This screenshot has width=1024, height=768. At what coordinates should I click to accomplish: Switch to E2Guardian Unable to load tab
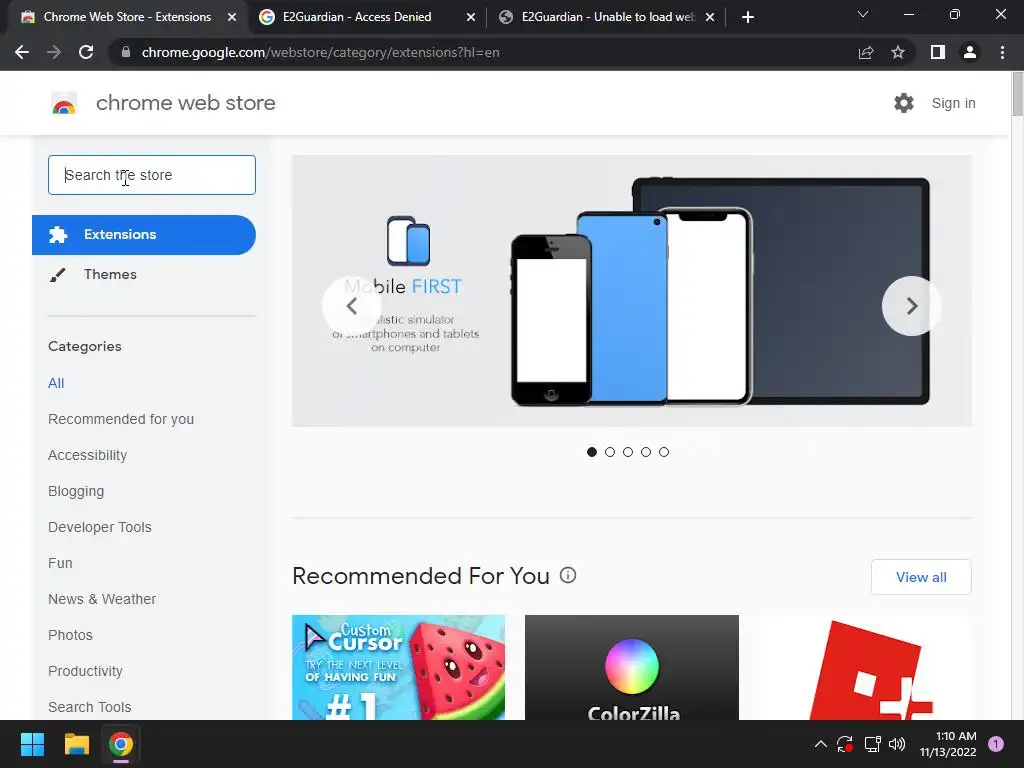[x=605, y=17]
